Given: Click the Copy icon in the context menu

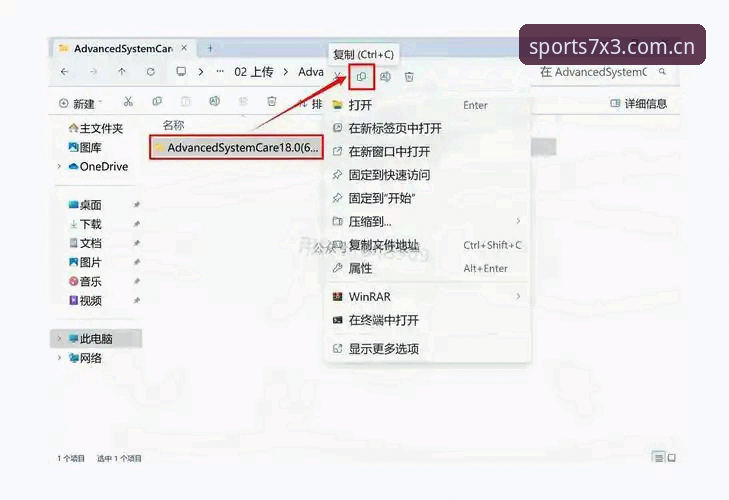Looking at the screenshot, I should pos(361,77).
